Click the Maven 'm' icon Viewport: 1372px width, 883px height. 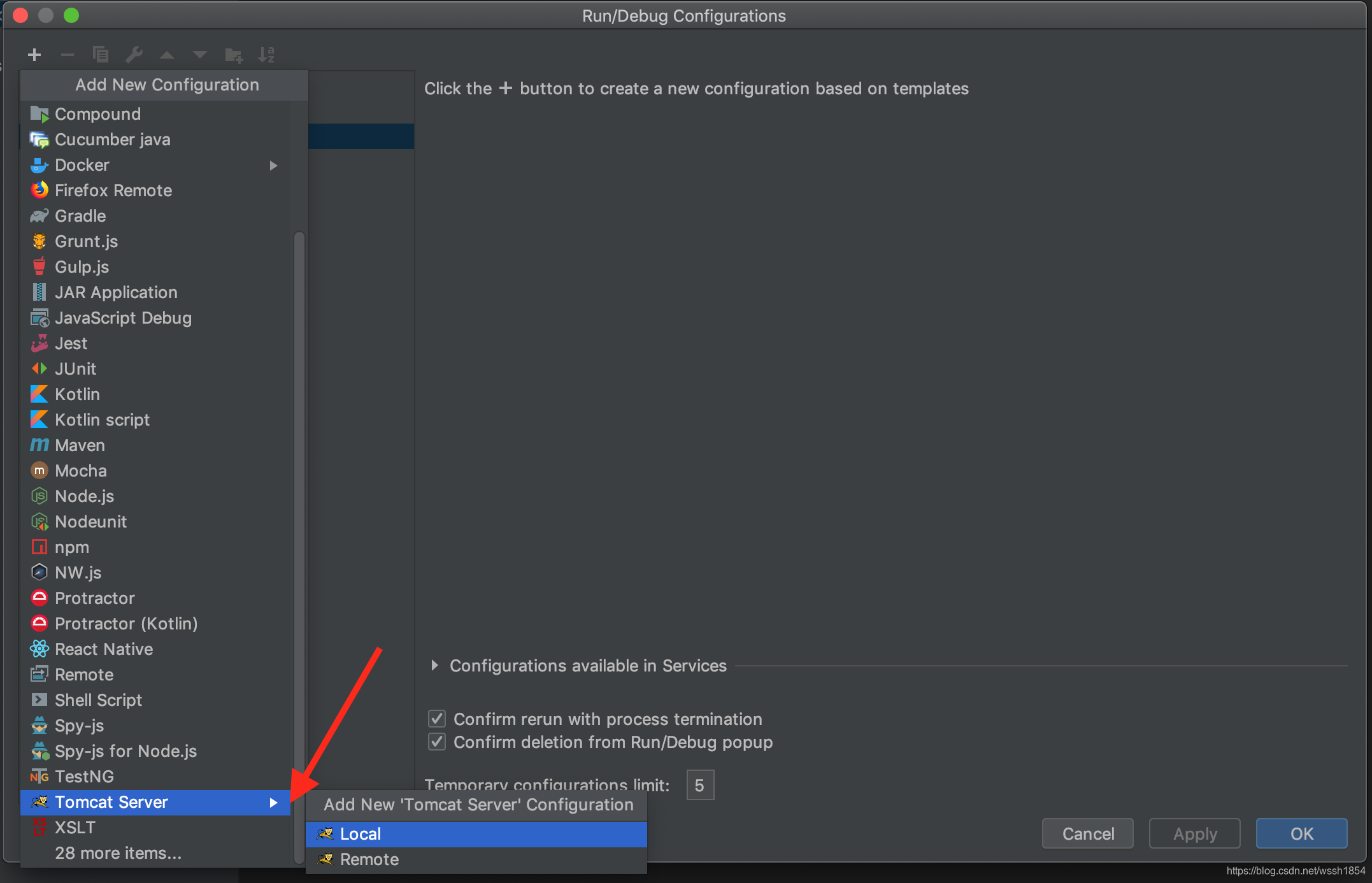tap(39, 445)
